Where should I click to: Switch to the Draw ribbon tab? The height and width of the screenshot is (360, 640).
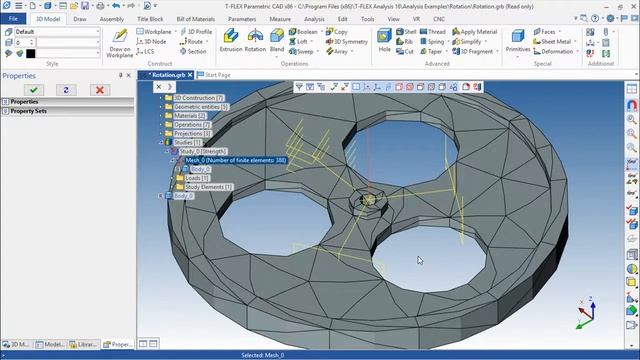(x=80, y=19)
